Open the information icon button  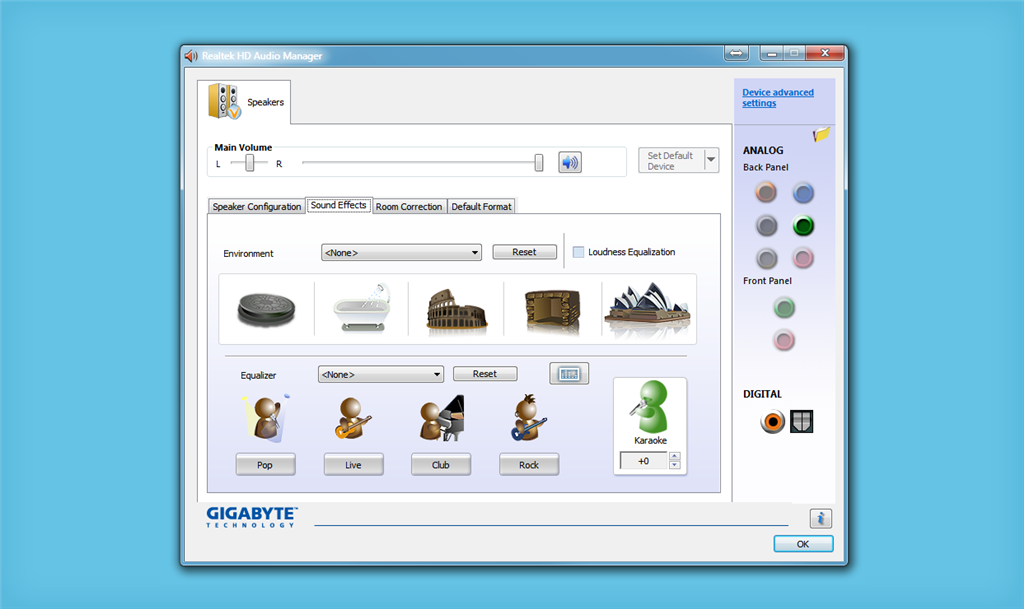(821, 518)
